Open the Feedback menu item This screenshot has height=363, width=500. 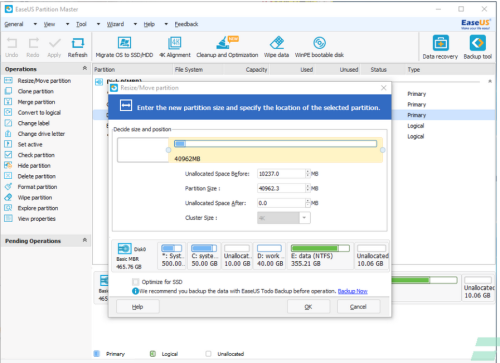pyautogui.click(x=186, y=24)
